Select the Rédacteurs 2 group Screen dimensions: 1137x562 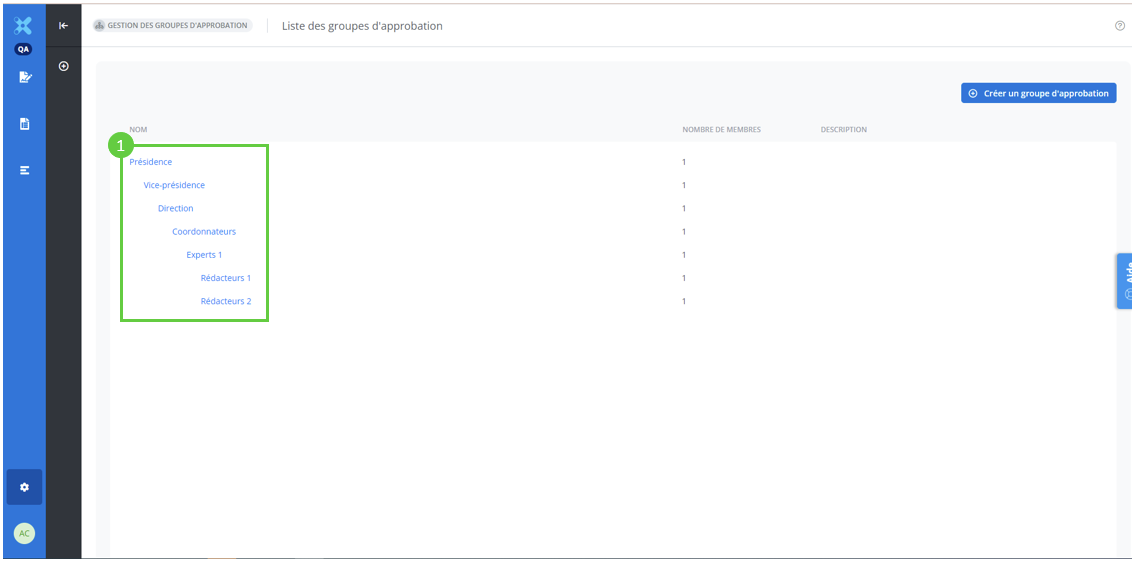[226, 301]
